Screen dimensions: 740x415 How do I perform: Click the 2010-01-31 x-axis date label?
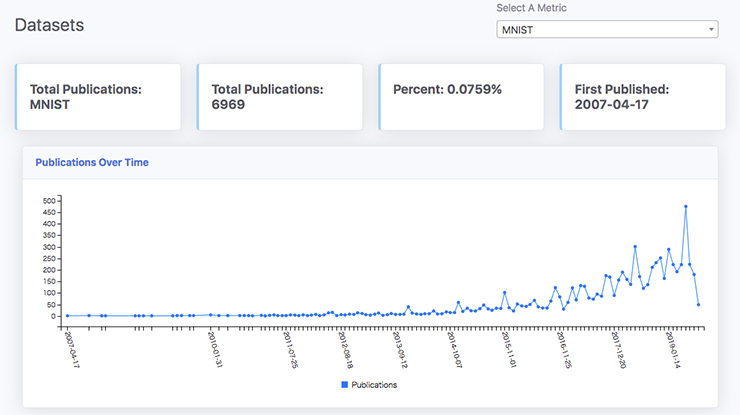214,350
